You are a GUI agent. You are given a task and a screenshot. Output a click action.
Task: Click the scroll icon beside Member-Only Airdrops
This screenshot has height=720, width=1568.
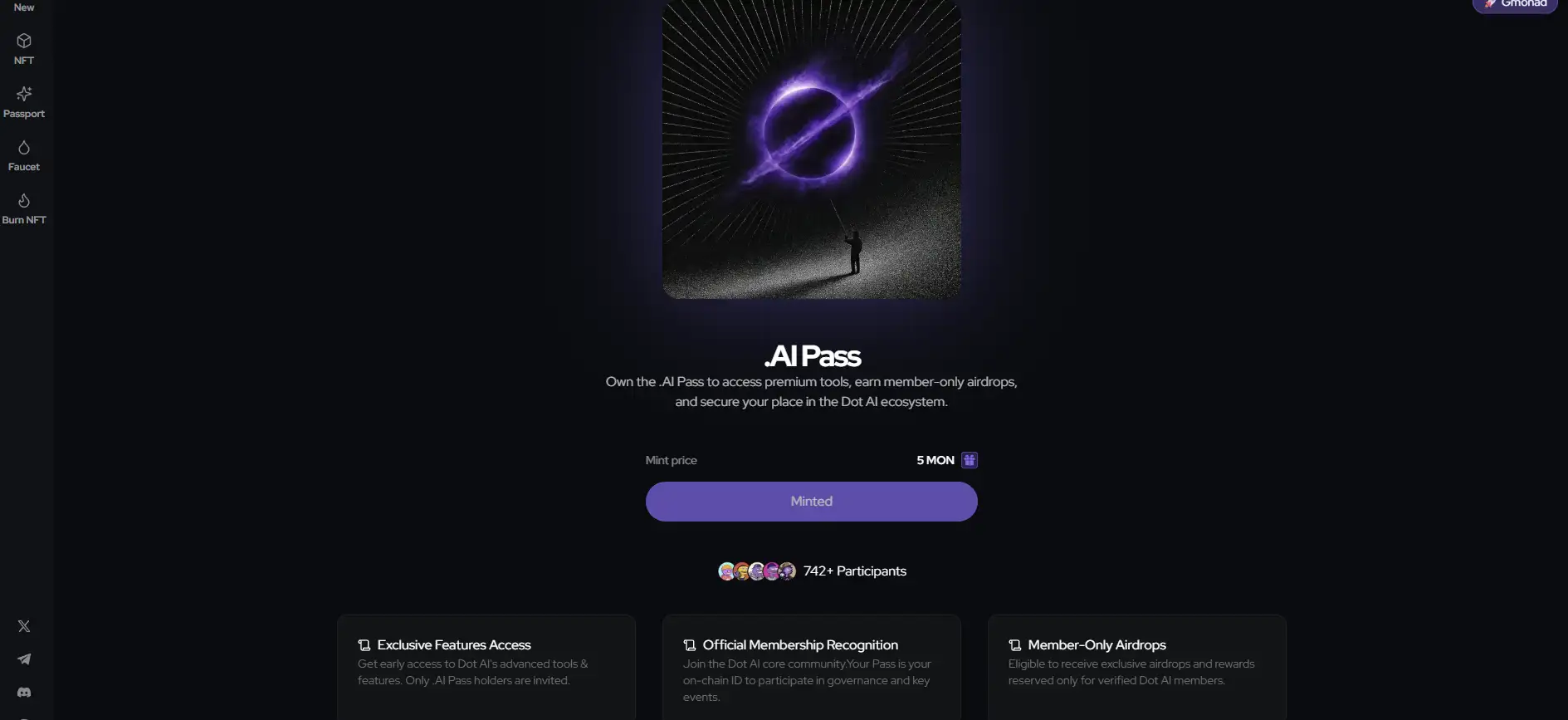coord(1014,645)
